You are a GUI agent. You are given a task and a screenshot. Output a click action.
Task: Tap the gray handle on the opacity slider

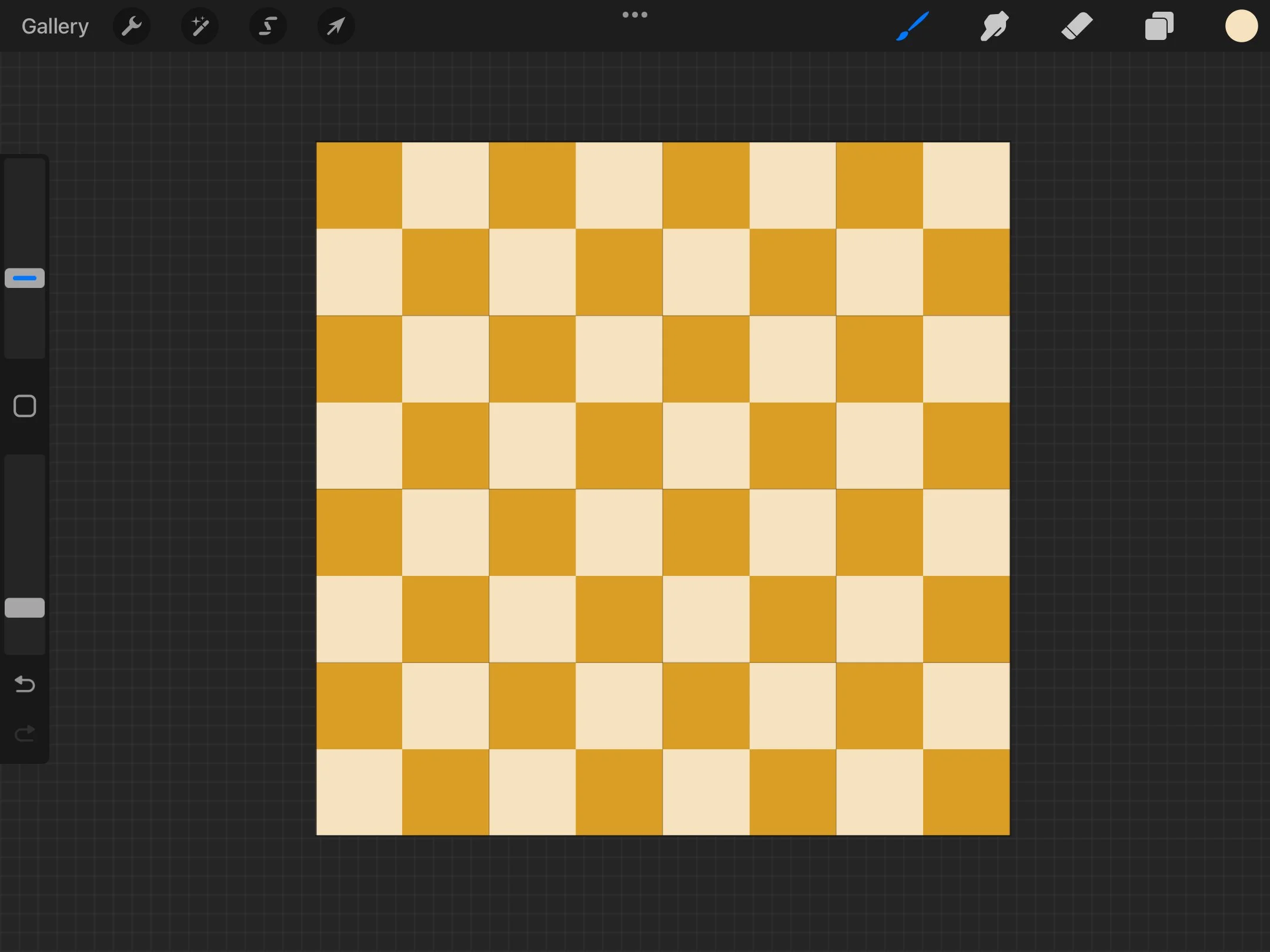[x=24, y=608]
